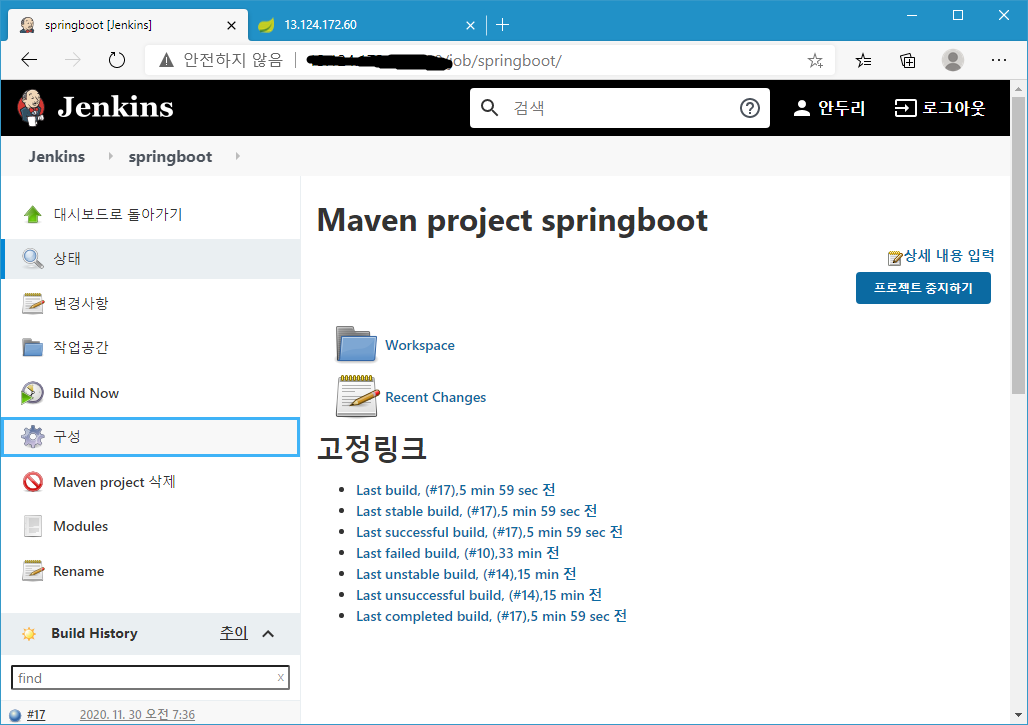Click the Modules document icon
The image size is (1028, 725).
tap(32, 526)
